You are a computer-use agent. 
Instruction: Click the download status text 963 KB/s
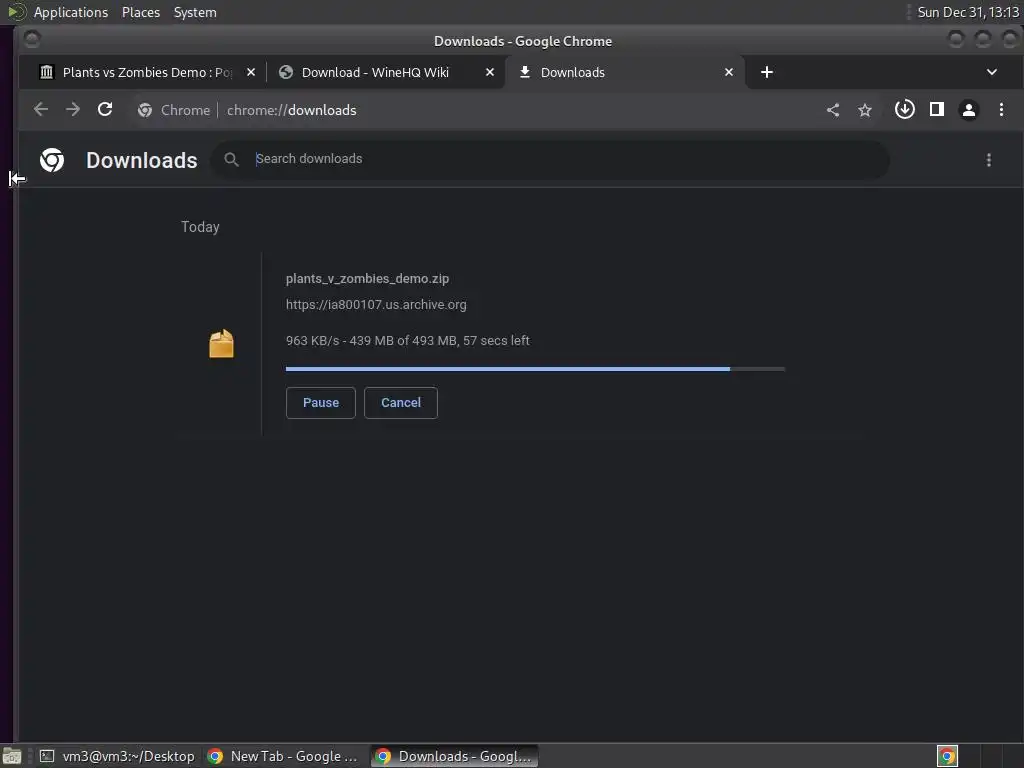408,341
